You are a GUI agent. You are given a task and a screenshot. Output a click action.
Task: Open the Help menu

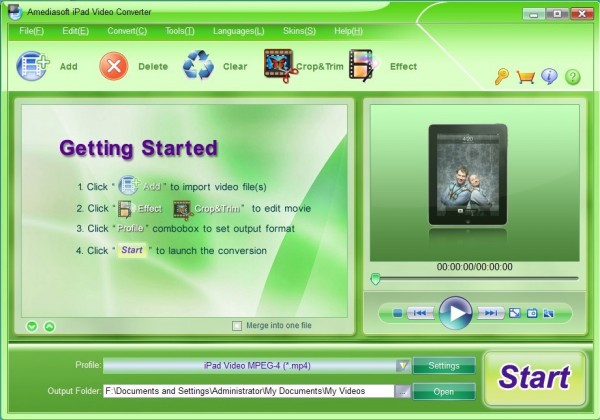pyautogui.click(x=348, y=31)
